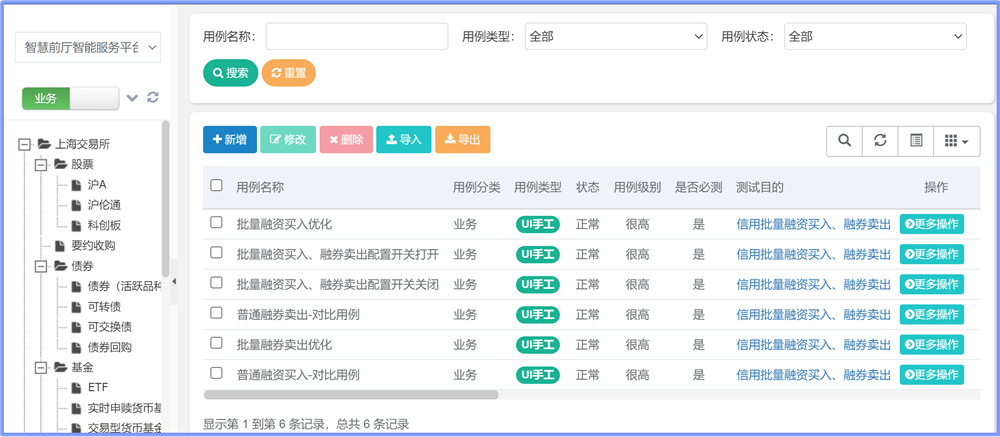Refresh the tree with the refresh icon
1000x437 pixels.
[152, 97]
